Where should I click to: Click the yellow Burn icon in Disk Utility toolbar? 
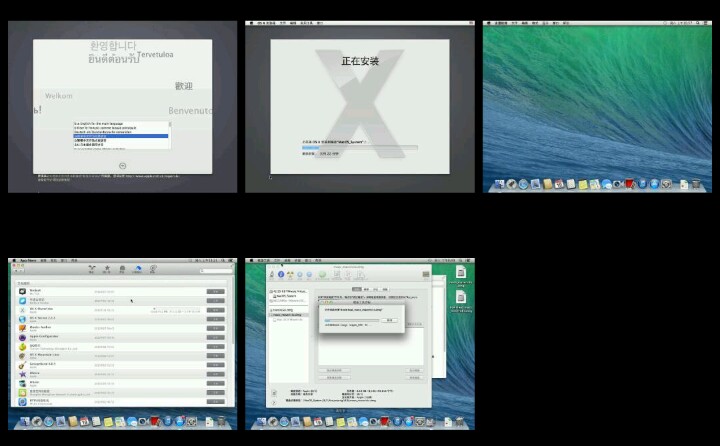point(290,274)
